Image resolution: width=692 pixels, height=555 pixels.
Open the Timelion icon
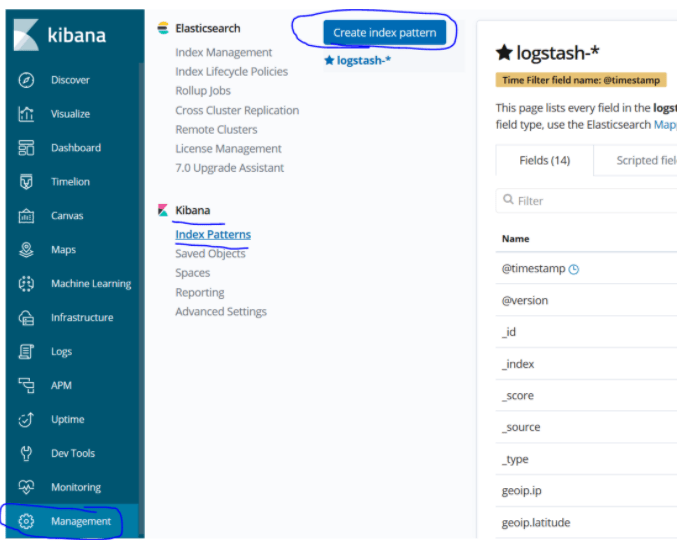pos(26,182)
